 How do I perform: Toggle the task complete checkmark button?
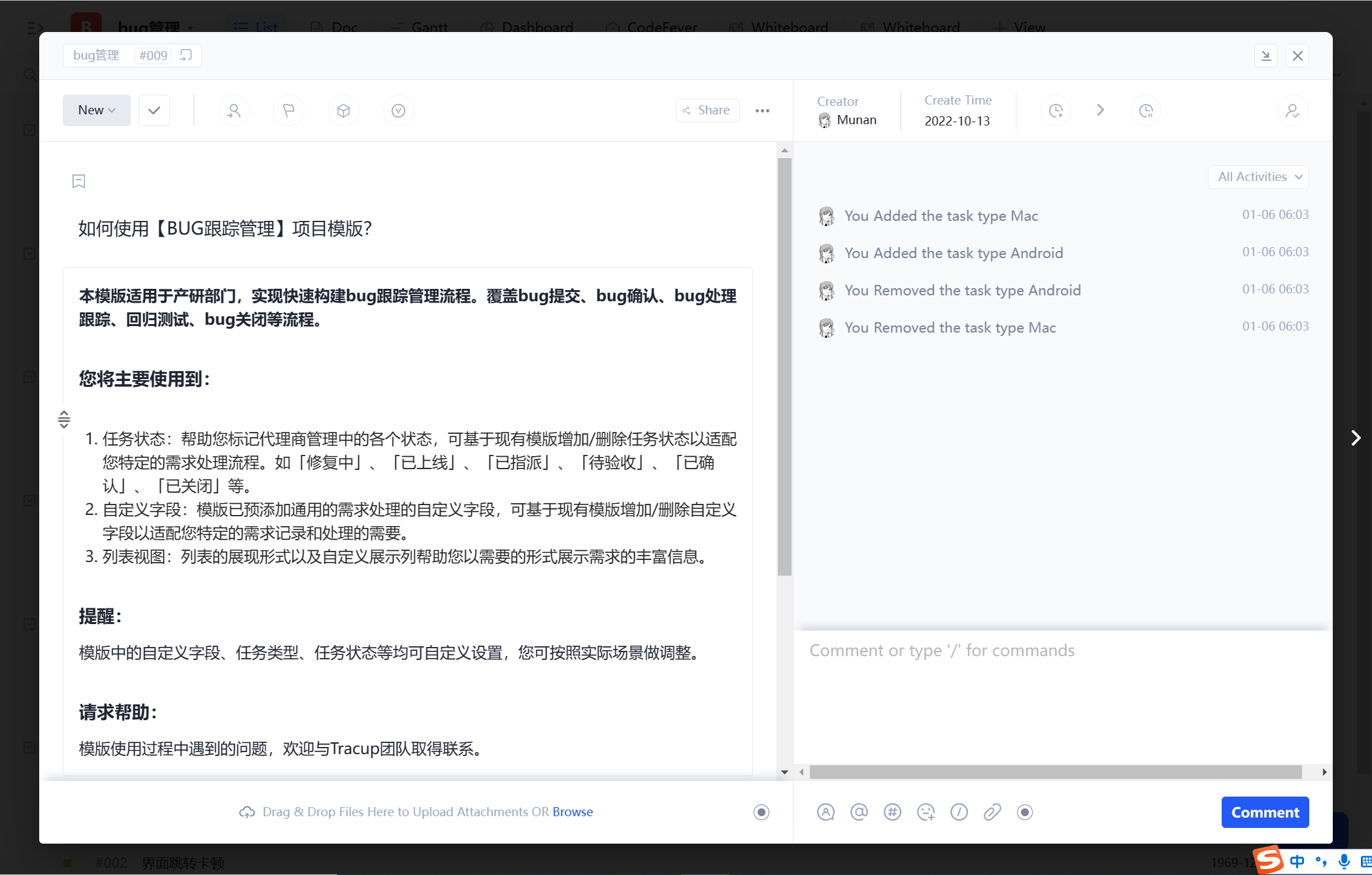tap(154, 110)
